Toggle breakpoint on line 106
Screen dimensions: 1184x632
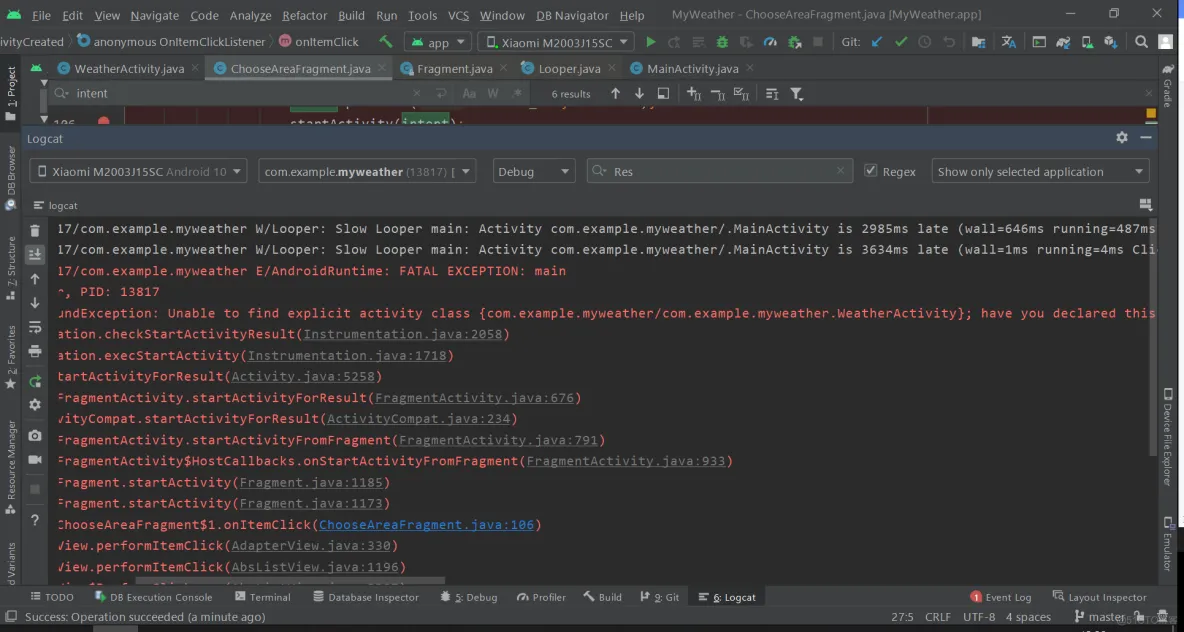coord(103,122)
